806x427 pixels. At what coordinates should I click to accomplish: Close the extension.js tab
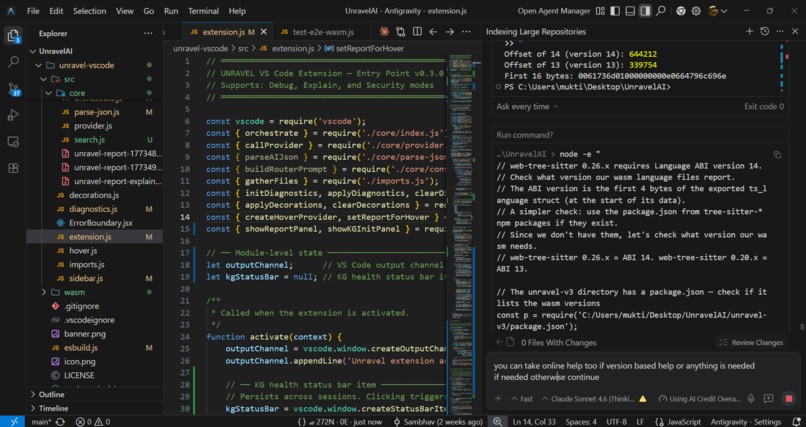[264, 32]
